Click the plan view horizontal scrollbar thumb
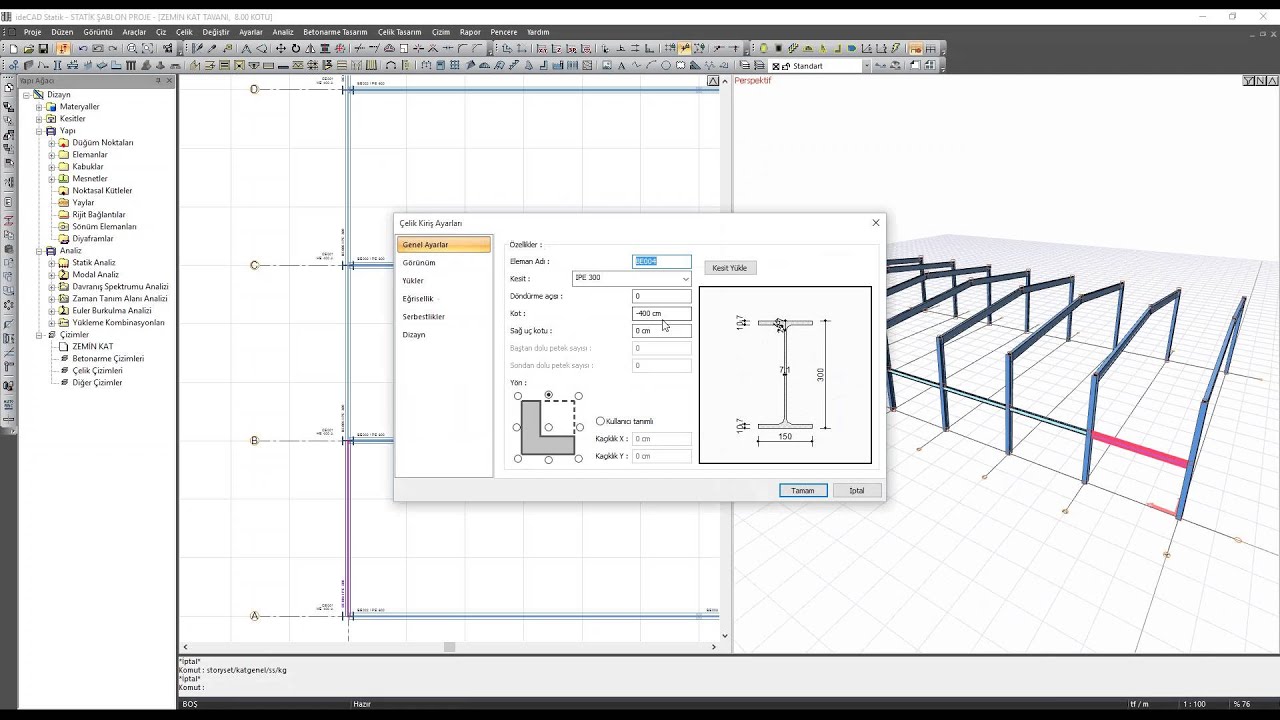This screenshot has height=720, width=1280. point(449,647)
